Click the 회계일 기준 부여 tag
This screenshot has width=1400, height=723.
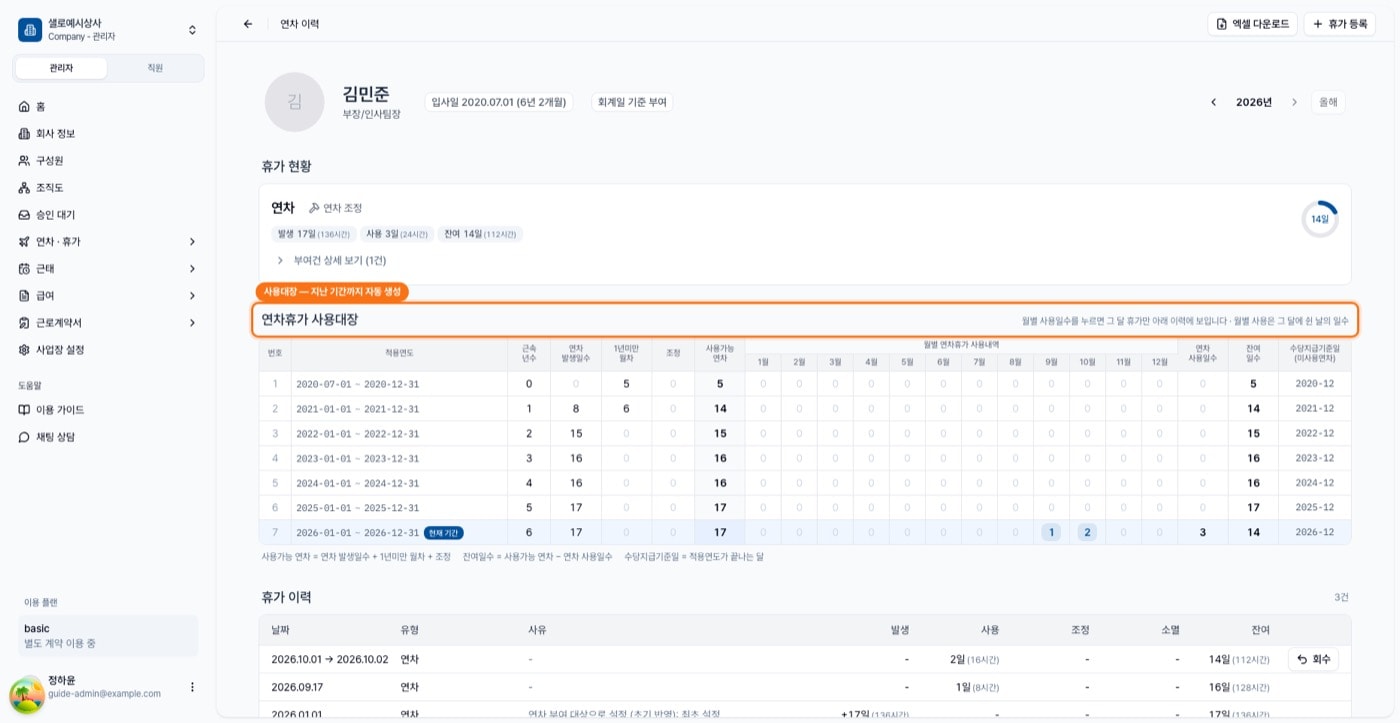(x=632, y=102)
